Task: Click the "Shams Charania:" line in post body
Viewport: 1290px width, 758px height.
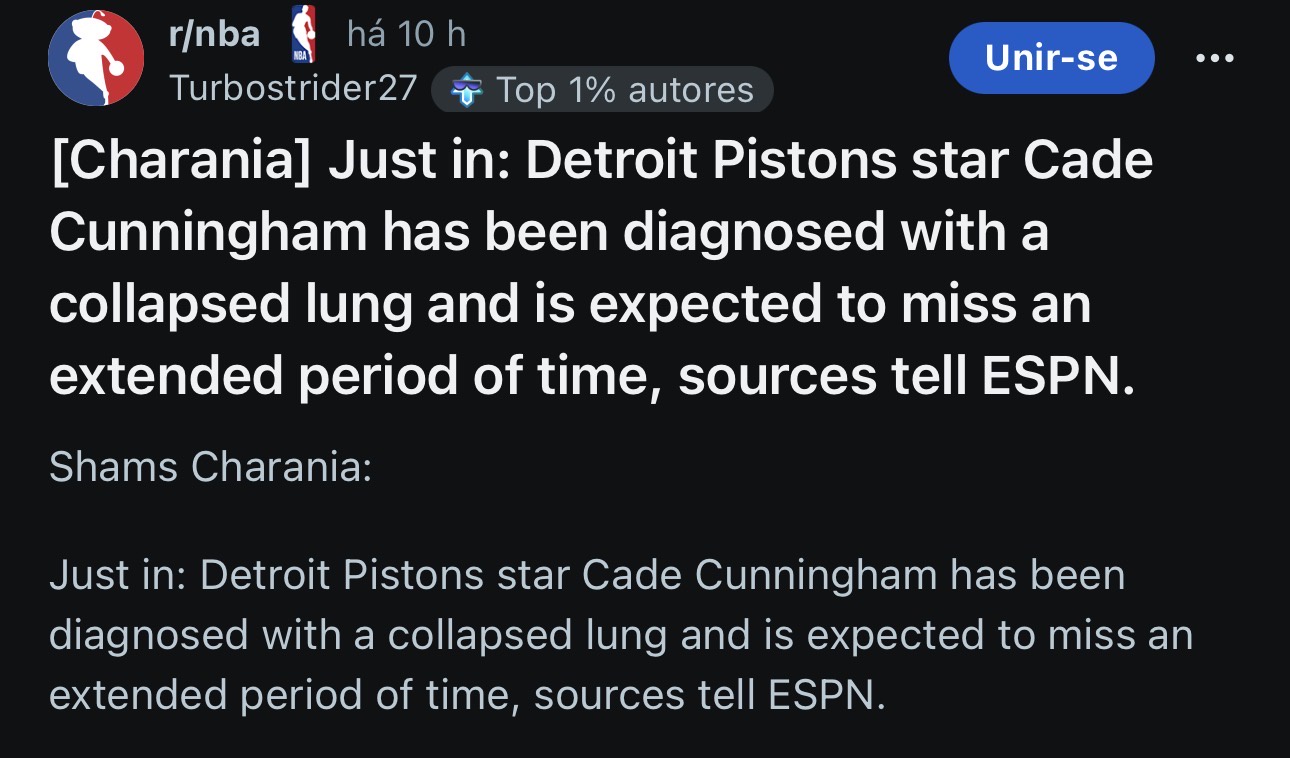Action: (x=210, y=467)
